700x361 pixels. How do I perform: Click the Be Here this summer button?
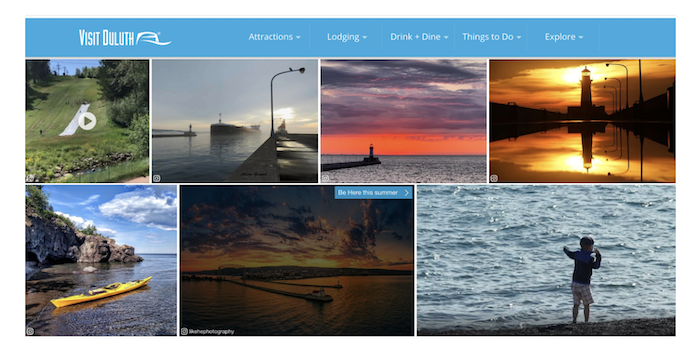click(x=373, y=193)
